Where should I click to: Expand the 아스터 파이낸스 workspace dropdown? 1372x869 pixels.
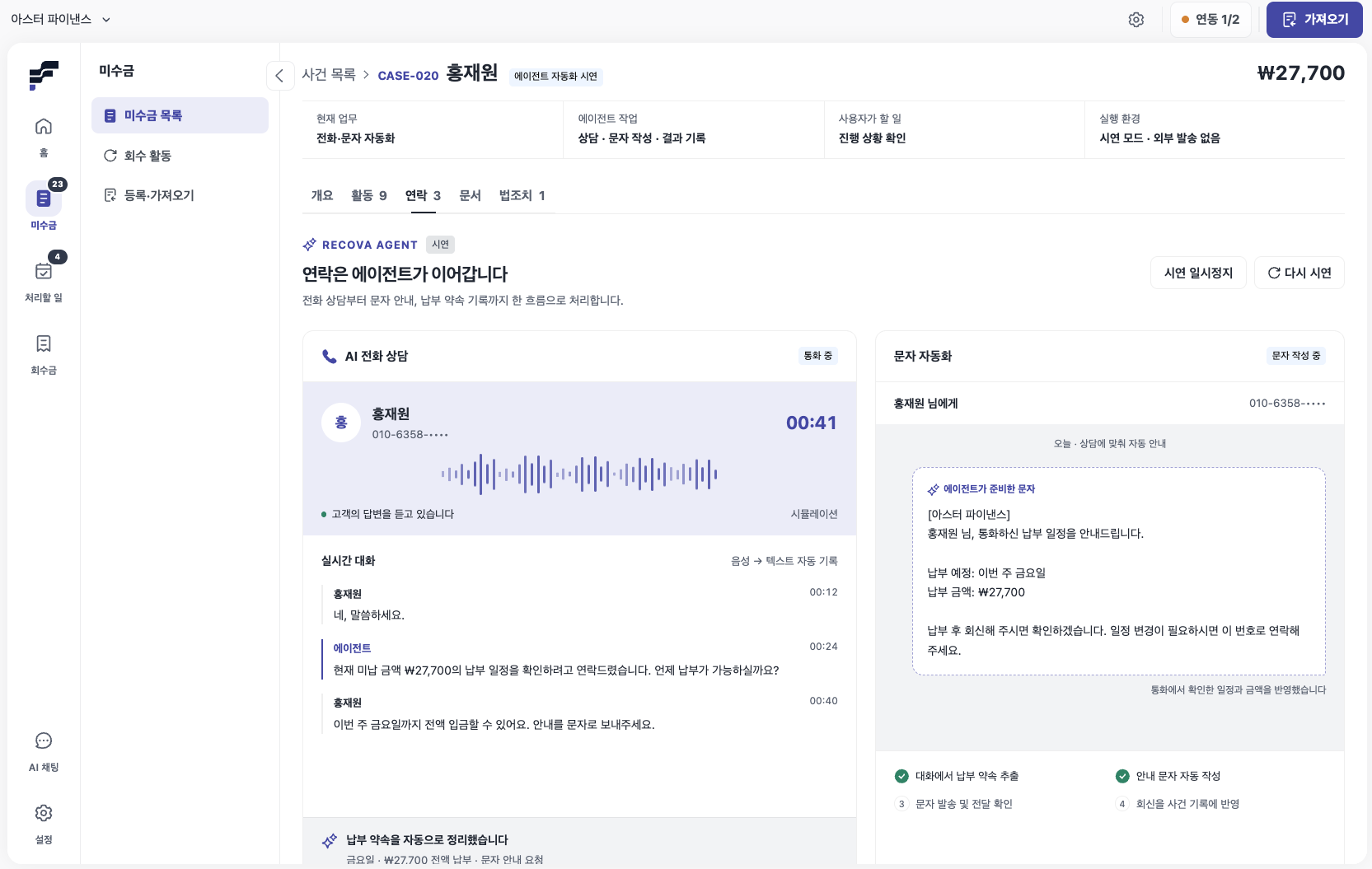coord(60,19)
